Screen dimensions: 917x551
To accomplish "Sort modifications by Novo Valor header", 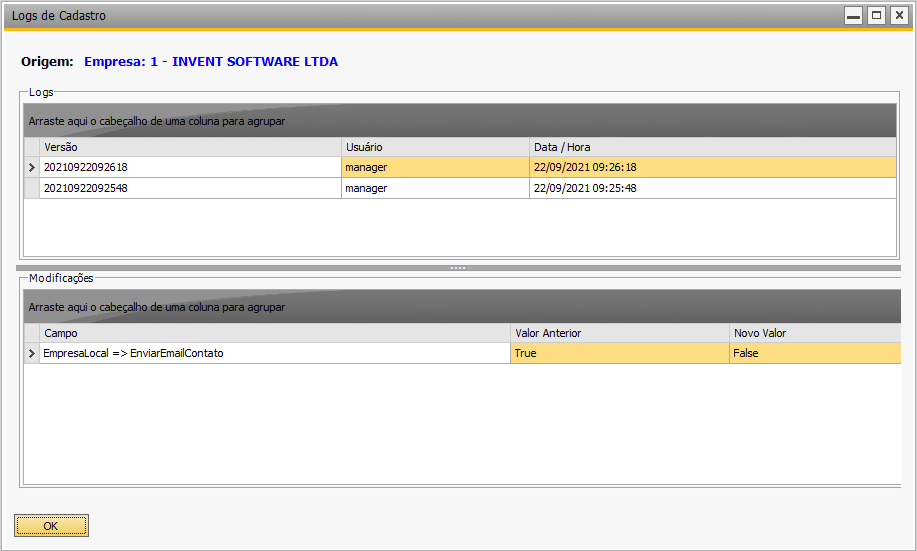I will click(x=815, y=333).
